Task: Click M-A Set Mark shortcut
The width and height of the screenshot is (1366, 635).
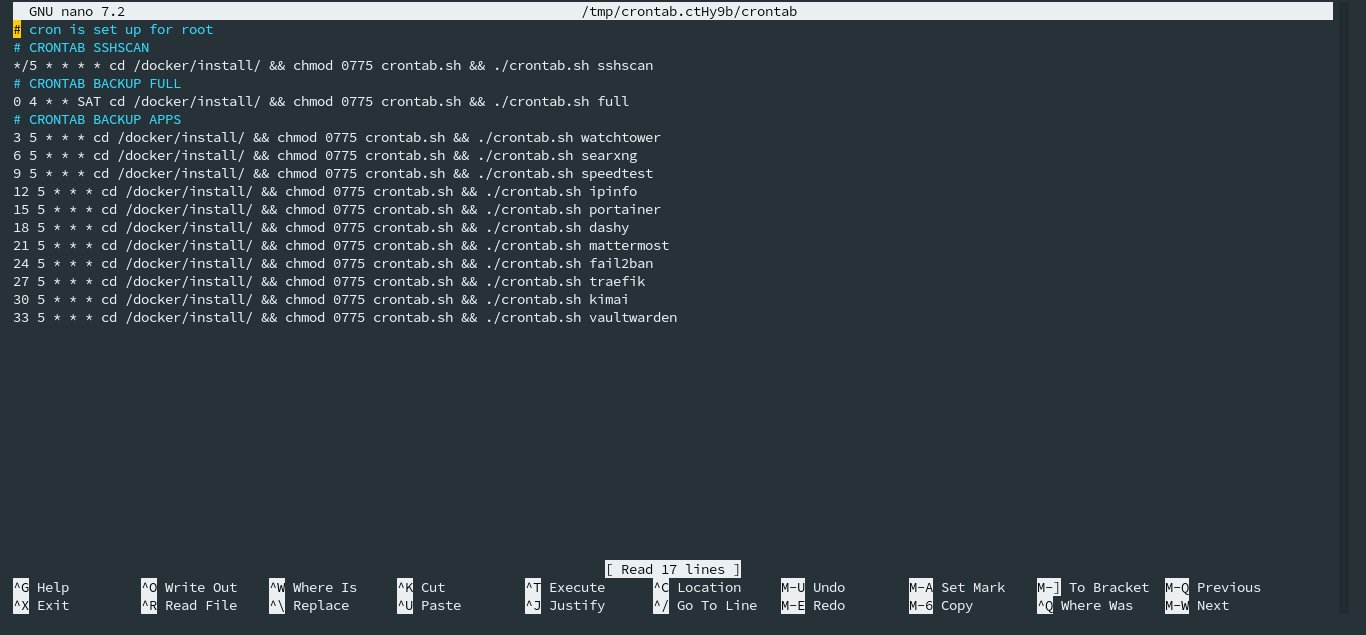Action: click(957, 587)
